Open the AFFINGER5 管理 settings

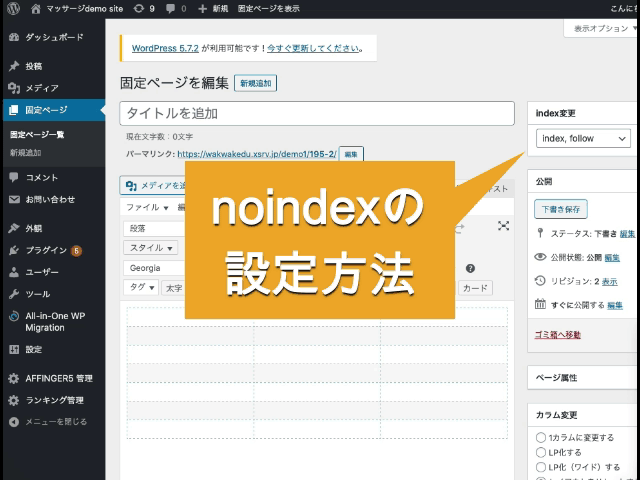(58, 378)
